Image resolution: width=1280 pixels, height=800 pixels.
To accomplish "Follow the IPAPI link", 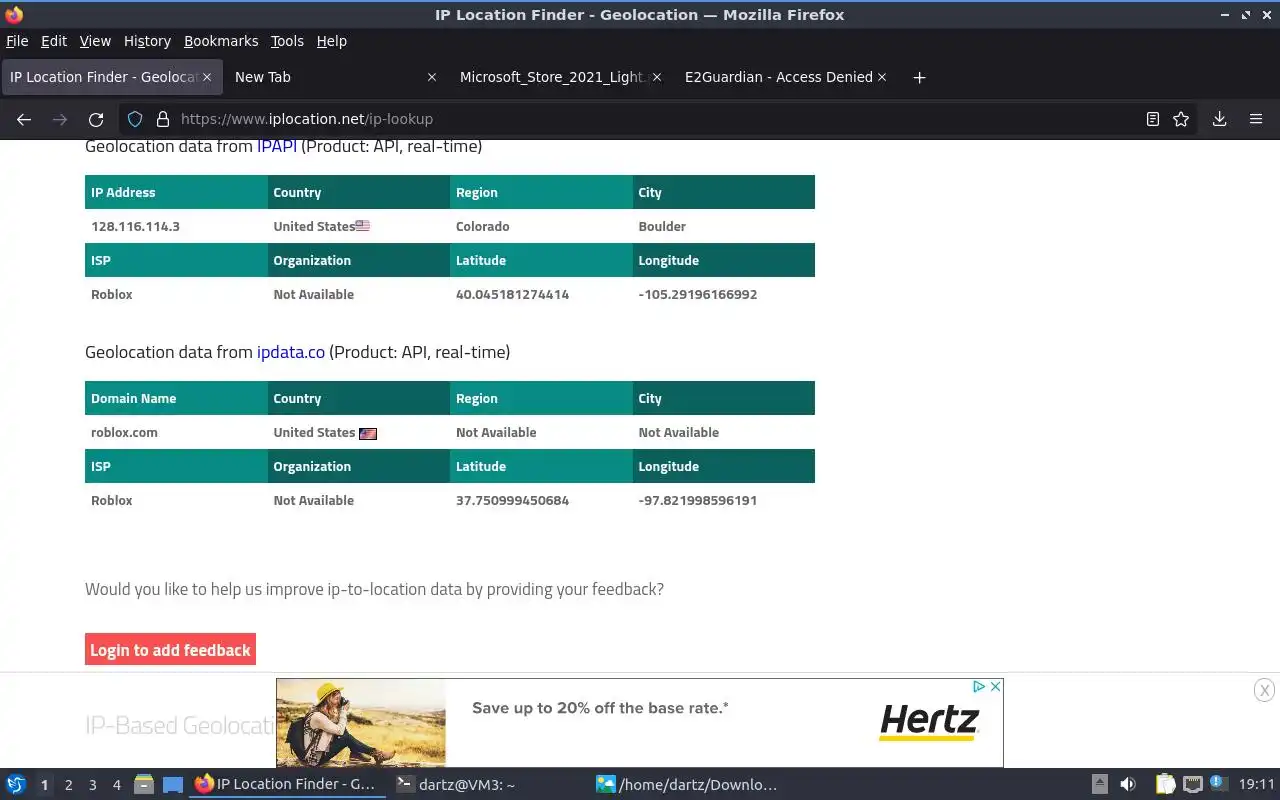I will pos(277,146).
